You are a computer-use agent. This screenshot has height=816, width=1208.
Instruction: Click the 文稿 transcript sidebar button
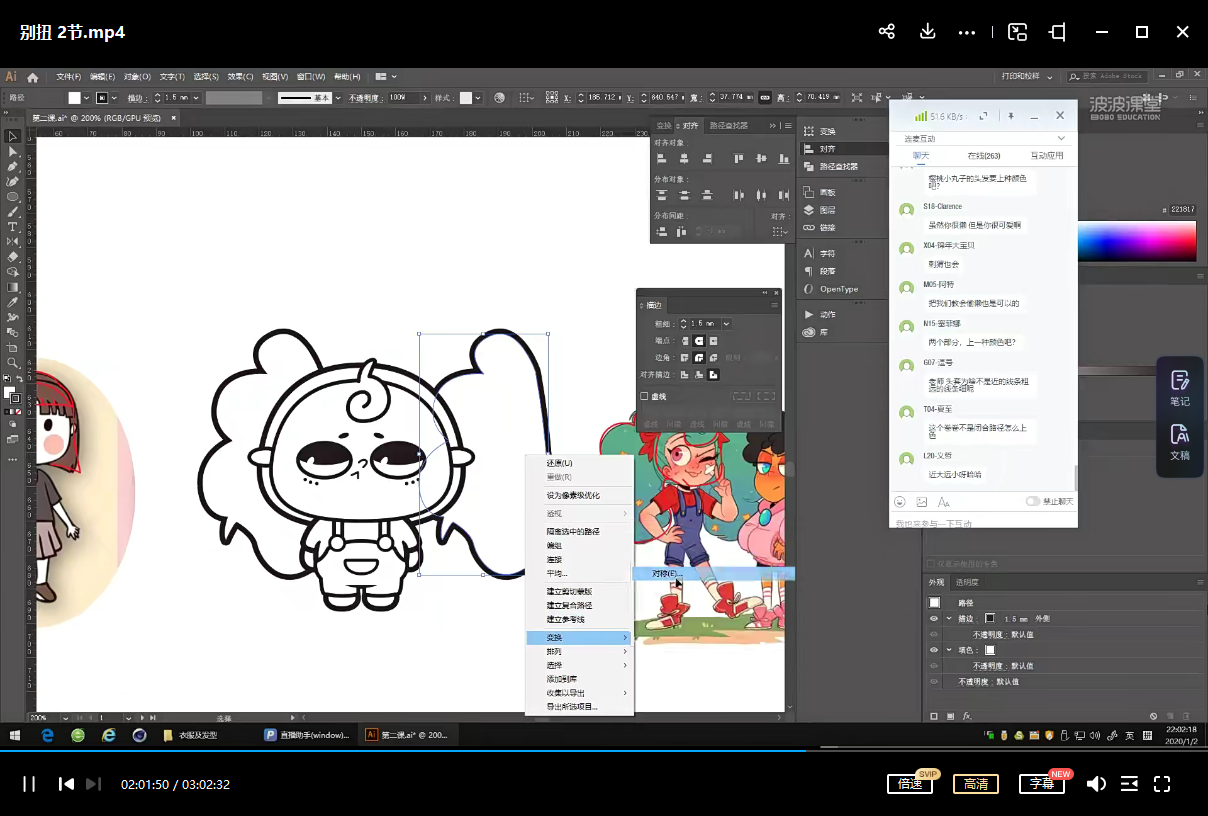[x=1180, y=442]
